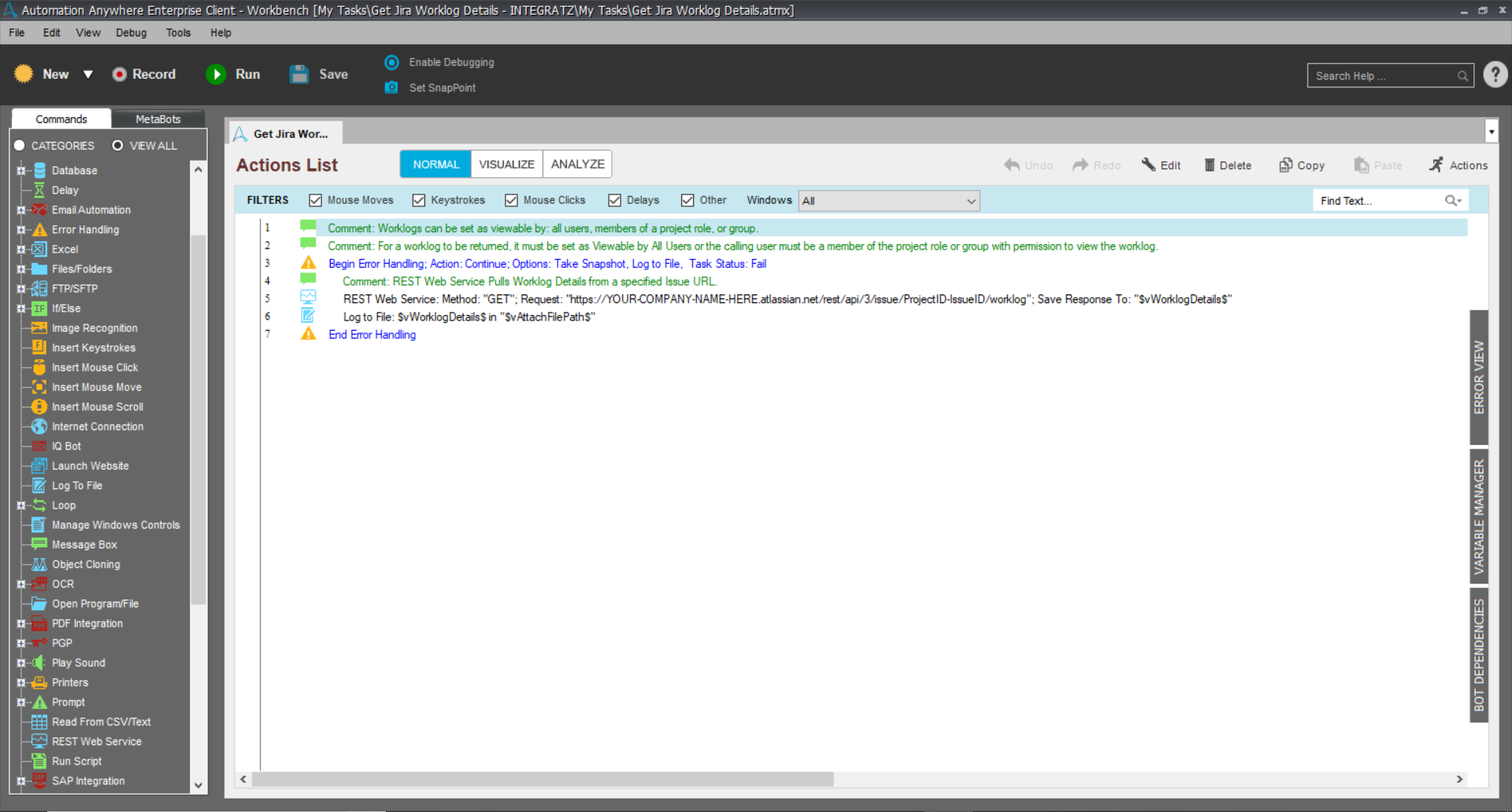Click the Copy icon in the Actions List toolbar
The image size is (1512, 812).
click(1286, 165)
